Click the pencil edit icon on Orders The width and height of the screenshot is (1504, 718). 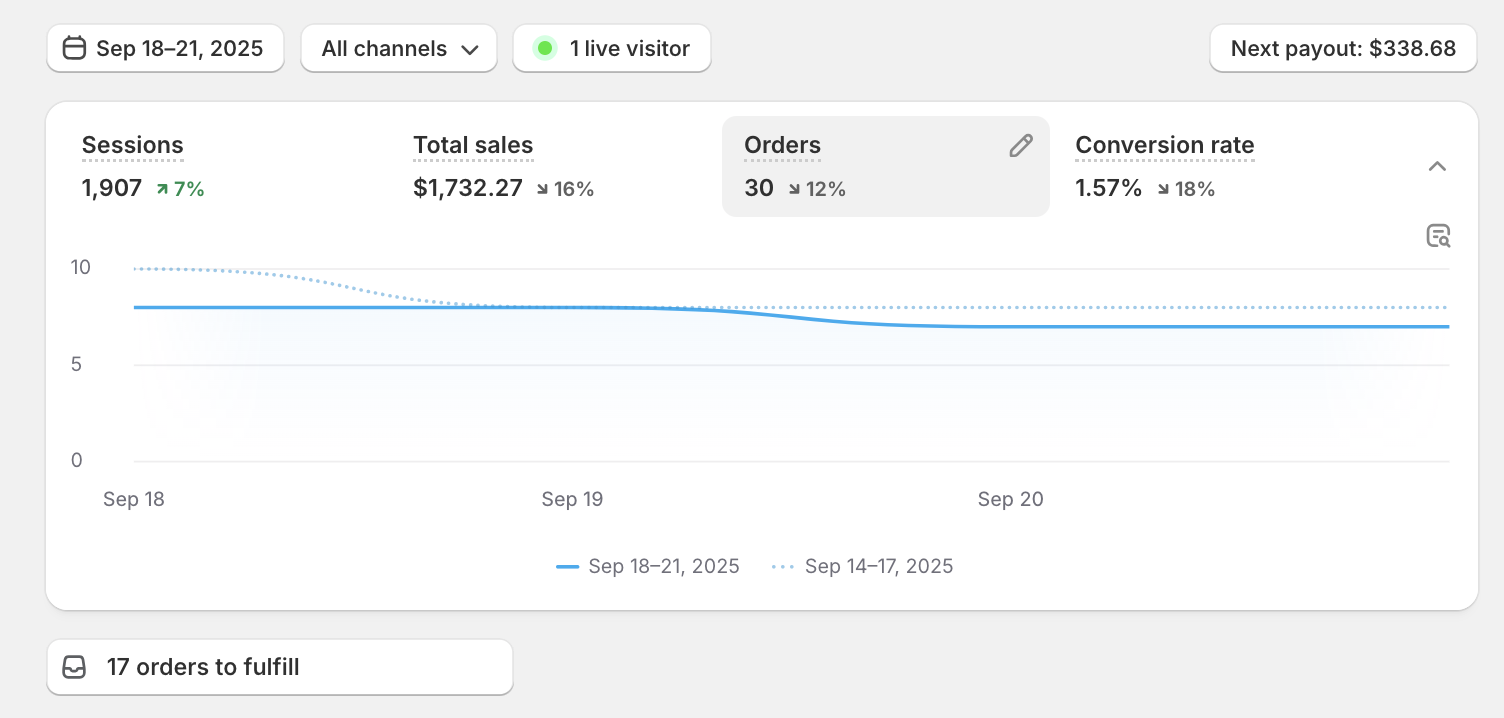(x=1020, y=146)
